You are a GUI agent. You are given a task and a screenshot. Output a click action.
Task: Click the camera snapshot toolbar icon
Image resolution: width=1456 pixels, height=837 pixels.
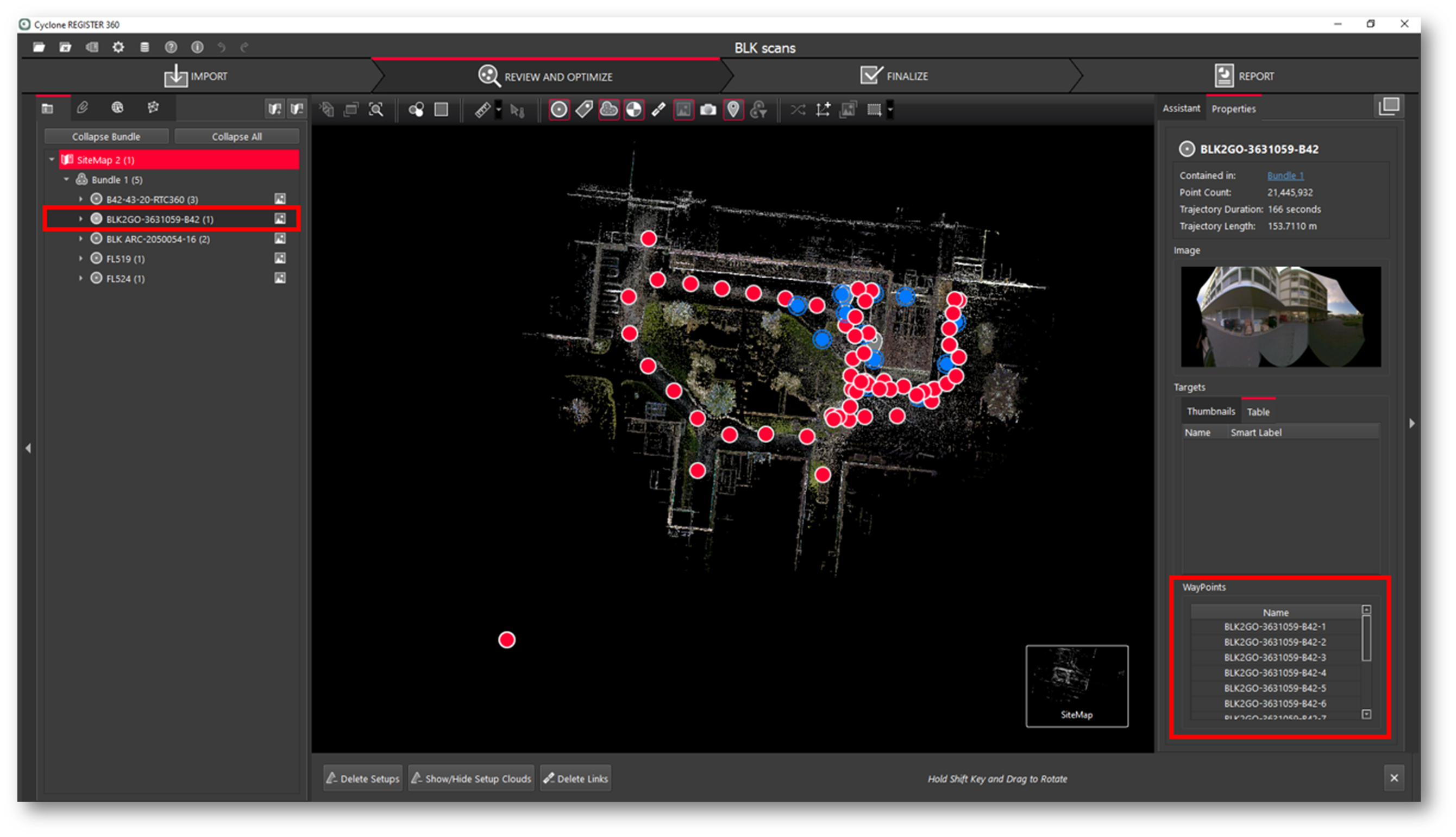[x=708, y=109]
